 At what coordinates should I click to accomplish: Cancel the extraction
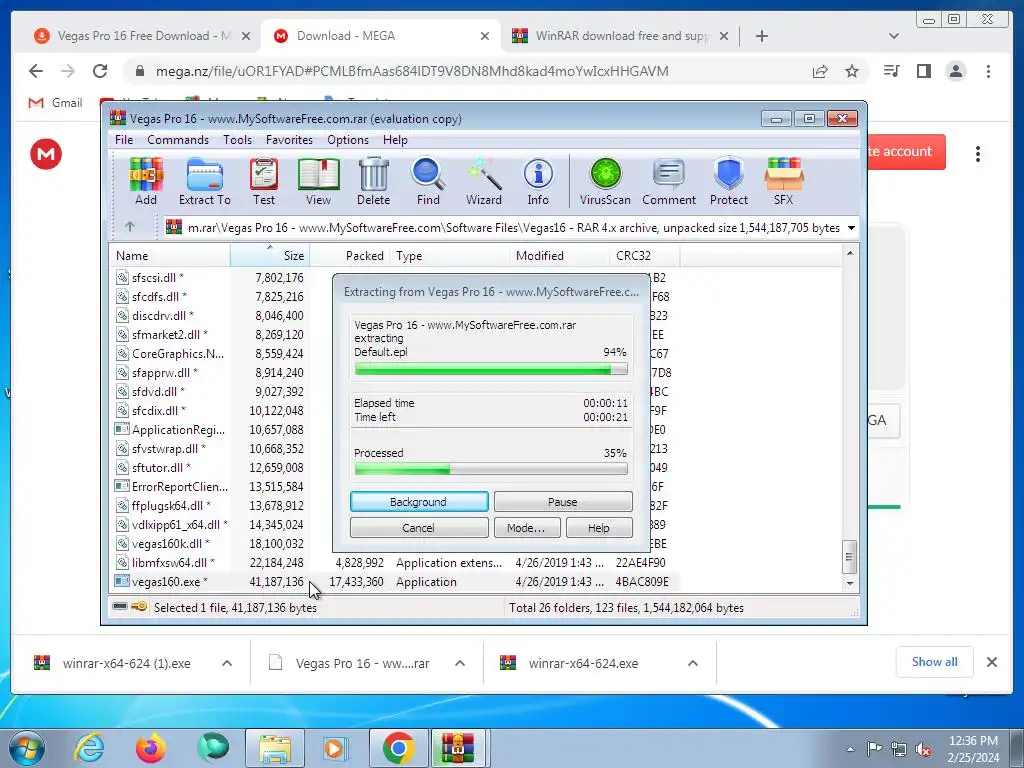click(x=419, y=528)
